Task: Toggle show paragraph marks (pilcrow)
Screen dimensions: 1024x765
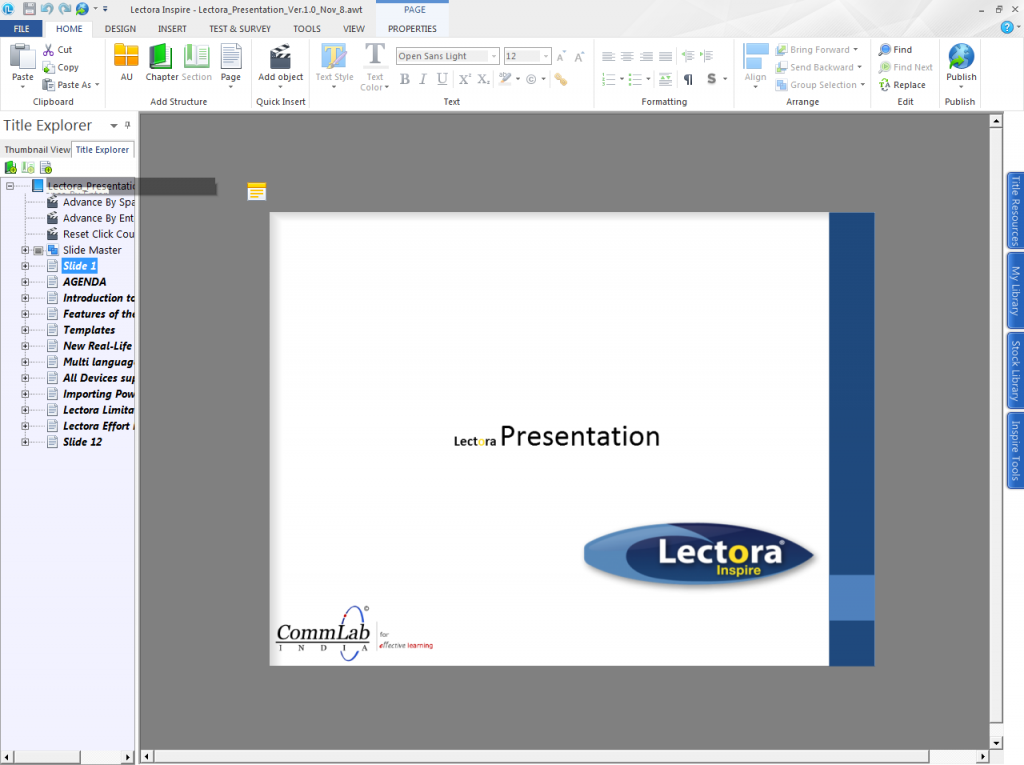Action: click(688, 79)
